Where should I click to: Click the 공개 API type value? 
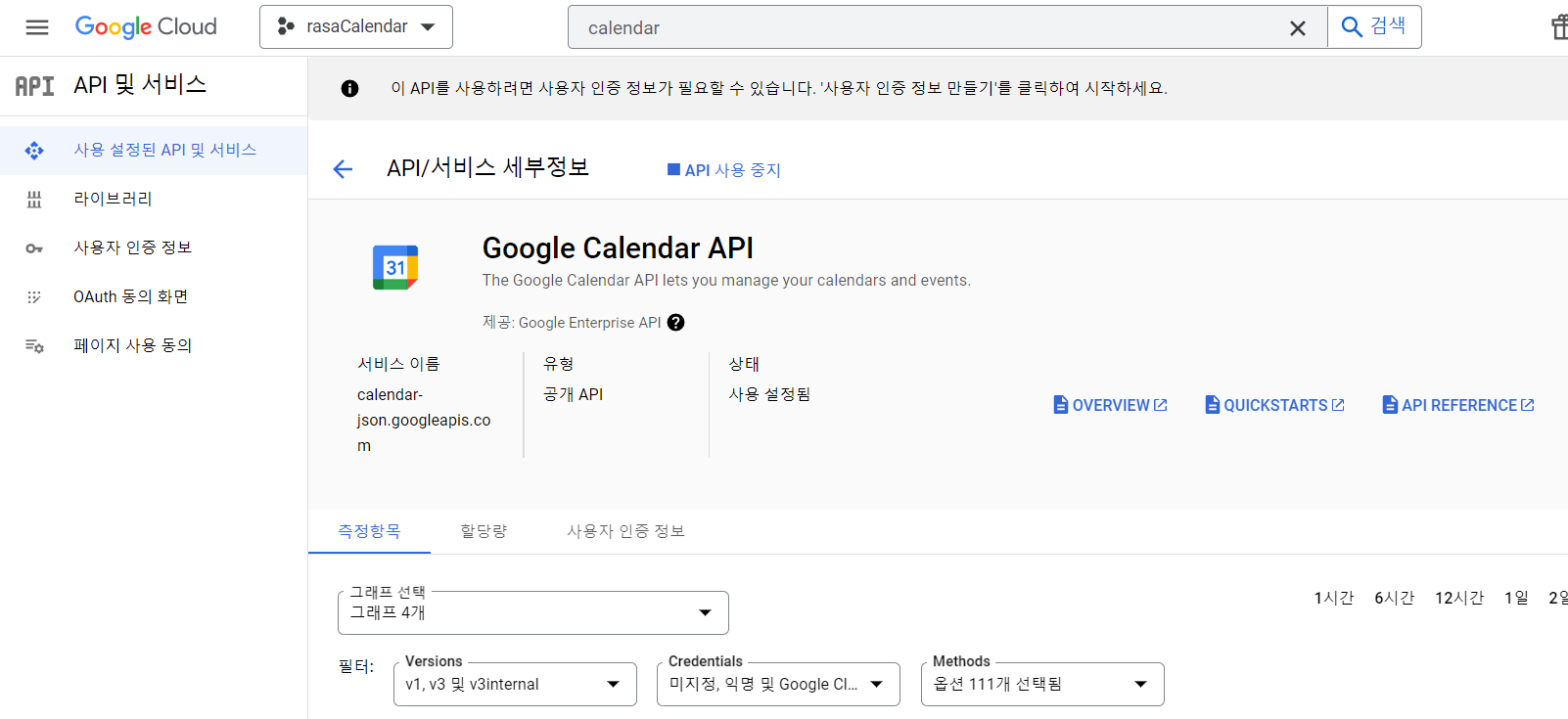coord(574,394)
